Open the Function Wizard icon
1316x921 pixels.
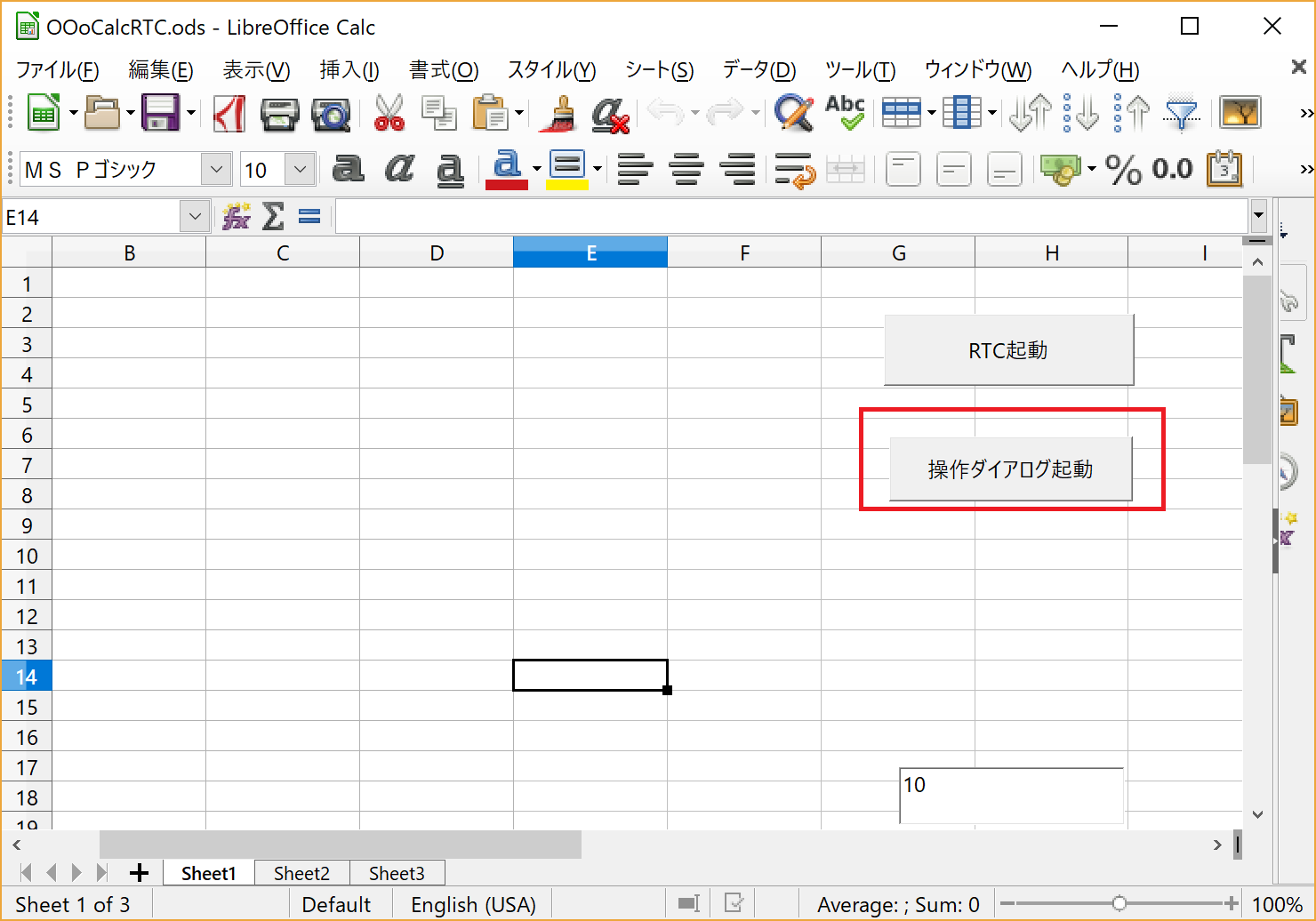click(x=237, y=216)
